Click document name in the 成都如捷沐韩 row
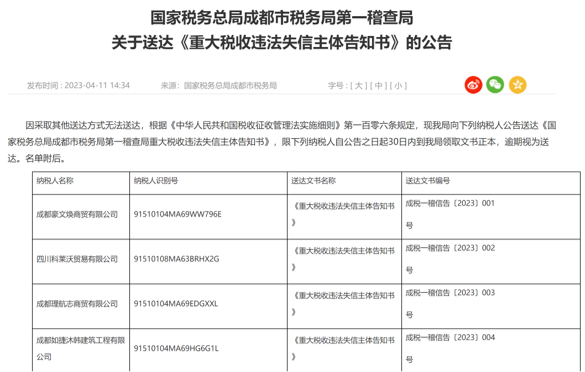The height and width of the screenshot is (372, 585). coord(343,348)
